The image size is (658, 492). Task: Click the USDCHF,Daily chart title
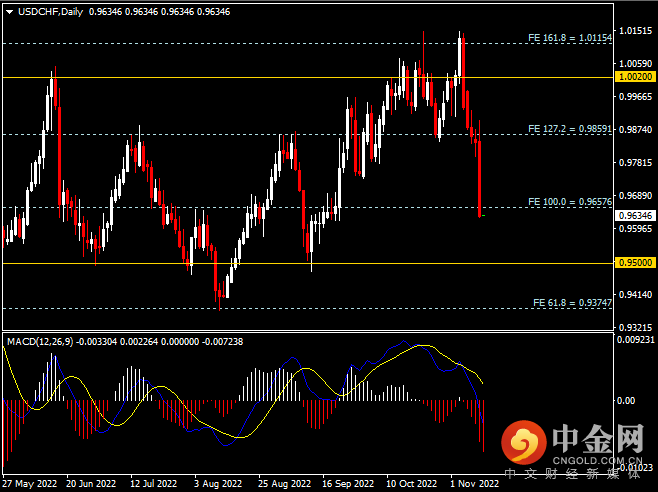click(50, 12)
